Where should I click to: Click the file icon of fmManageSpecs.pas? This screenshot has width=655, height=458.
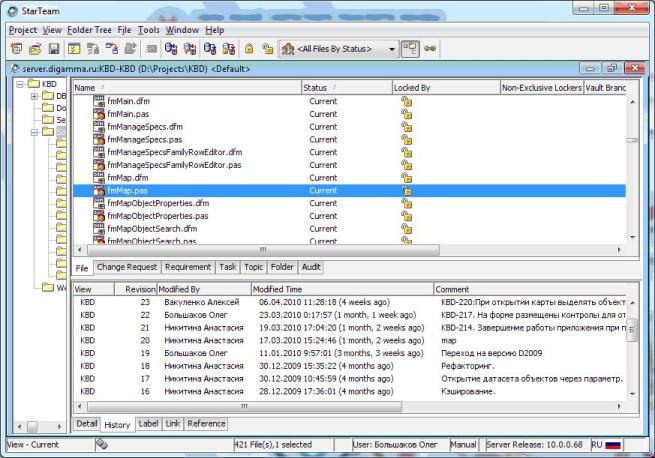click(x=99, y=140)
